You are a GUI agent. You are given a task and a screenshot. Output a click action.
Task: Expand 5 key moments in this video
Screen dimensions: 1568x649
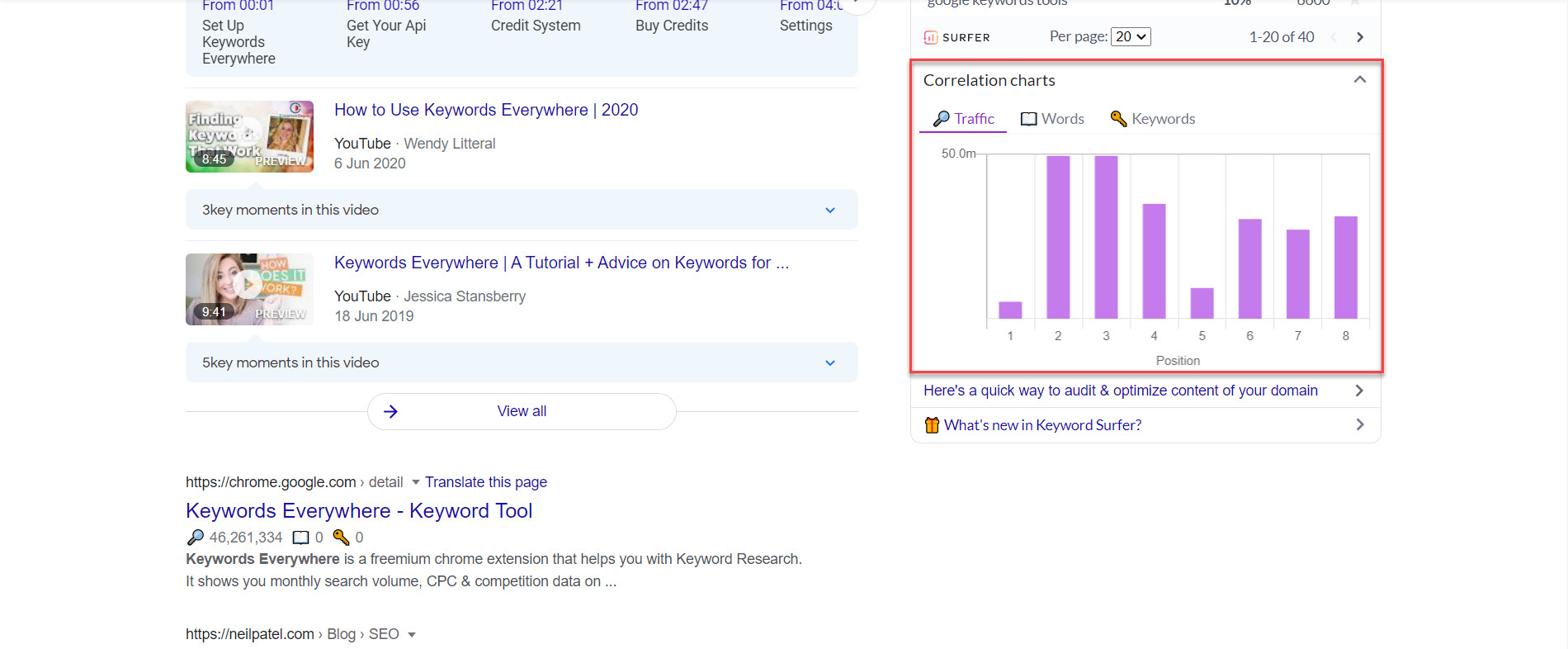click(830, 363)
